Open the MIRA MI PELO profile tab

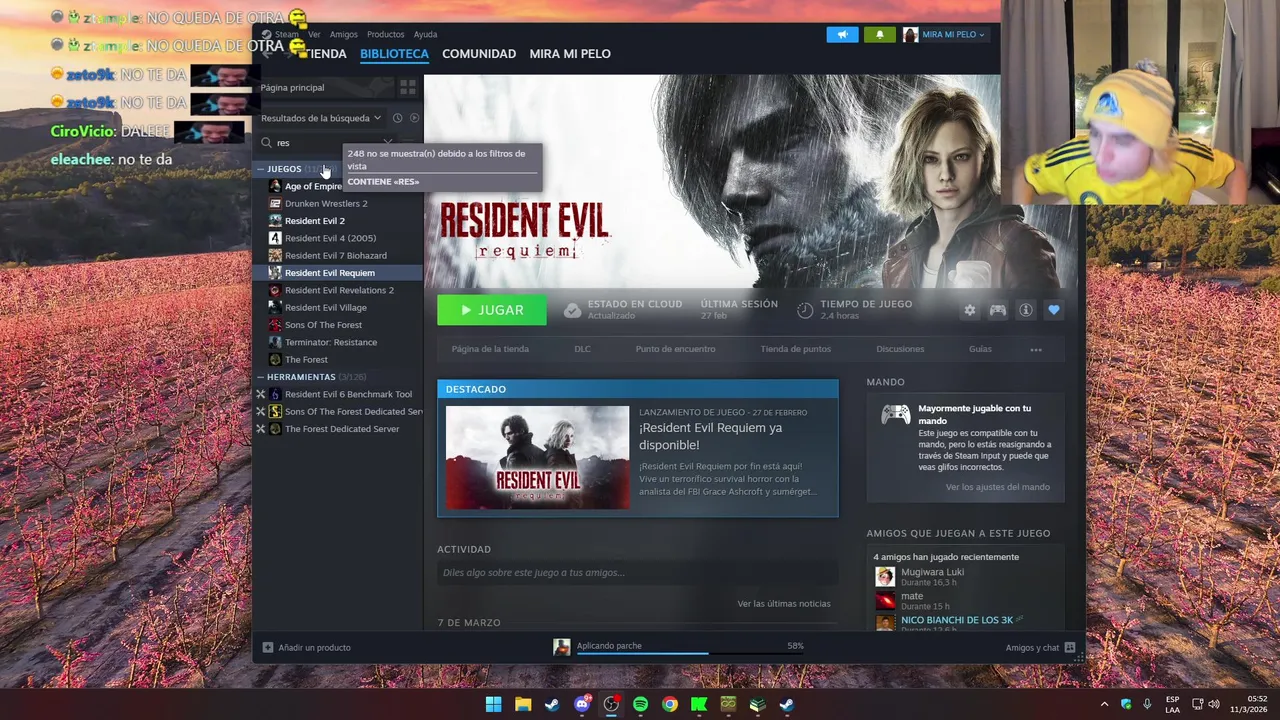pyautogui.click(x=570, y=54)
